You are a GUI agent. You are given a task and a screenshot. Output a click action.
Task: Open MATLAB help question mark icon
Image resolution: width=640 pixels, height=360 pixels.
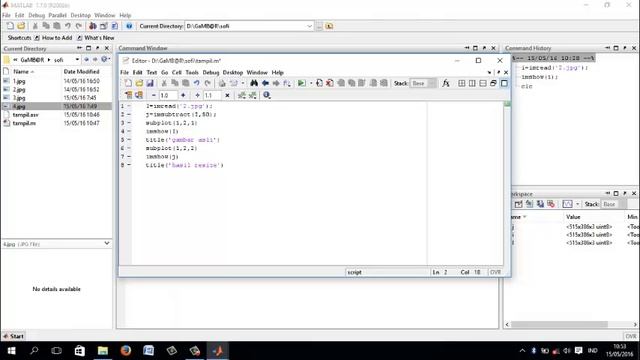click(129, 26)
